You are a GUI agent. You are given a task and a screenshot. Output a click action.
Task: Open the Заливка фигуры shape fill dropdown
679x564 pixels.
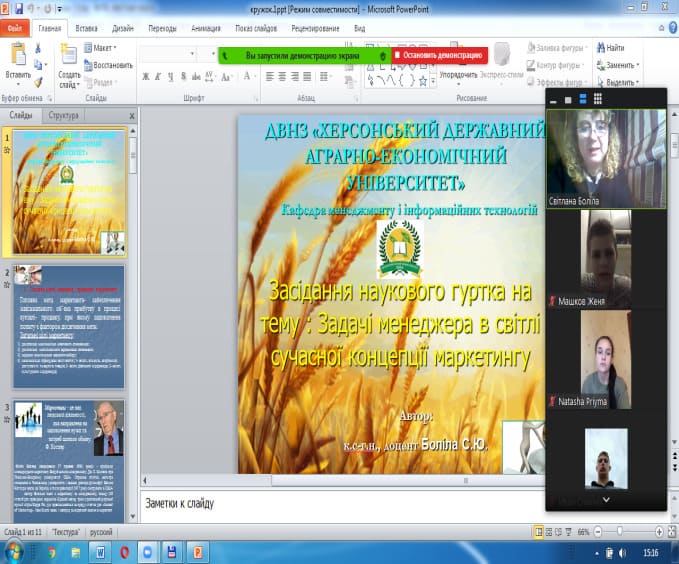tap(557, 48)
